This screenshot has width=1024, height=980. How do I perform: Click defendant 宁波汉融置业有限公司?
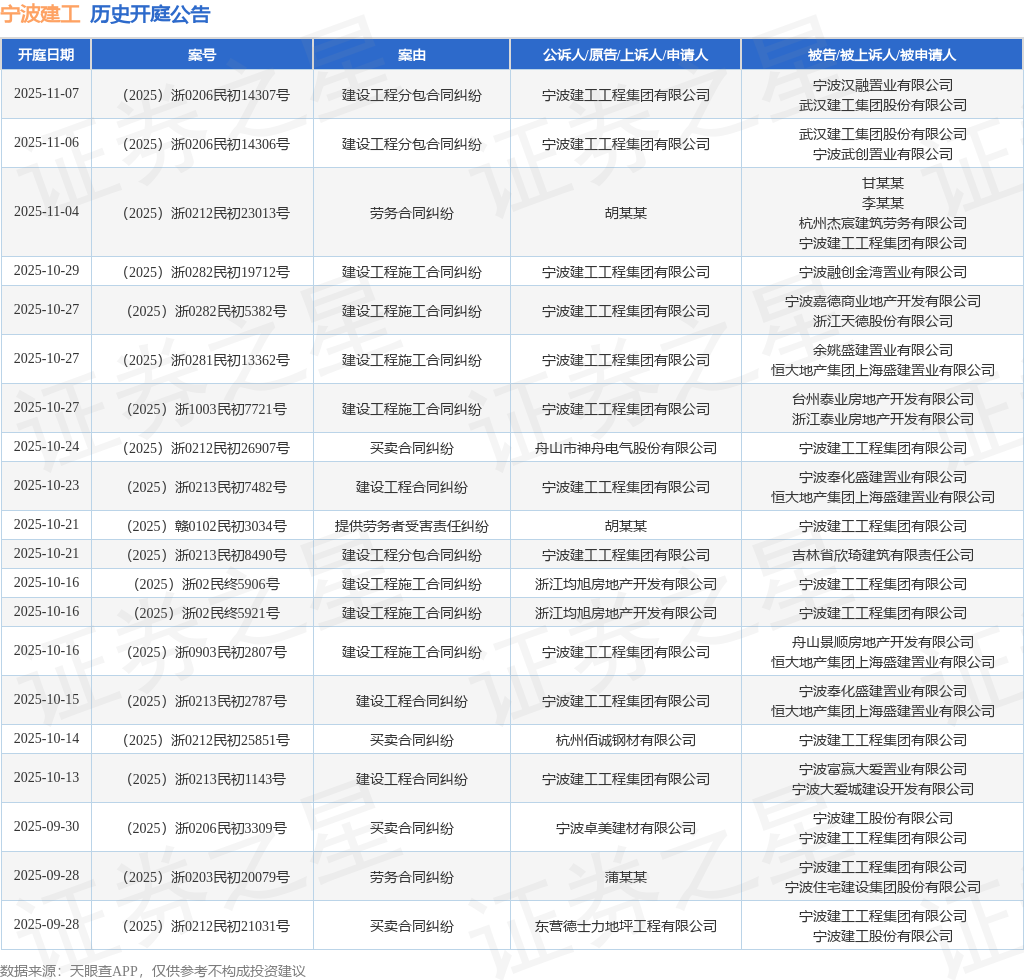click(883, 86)
